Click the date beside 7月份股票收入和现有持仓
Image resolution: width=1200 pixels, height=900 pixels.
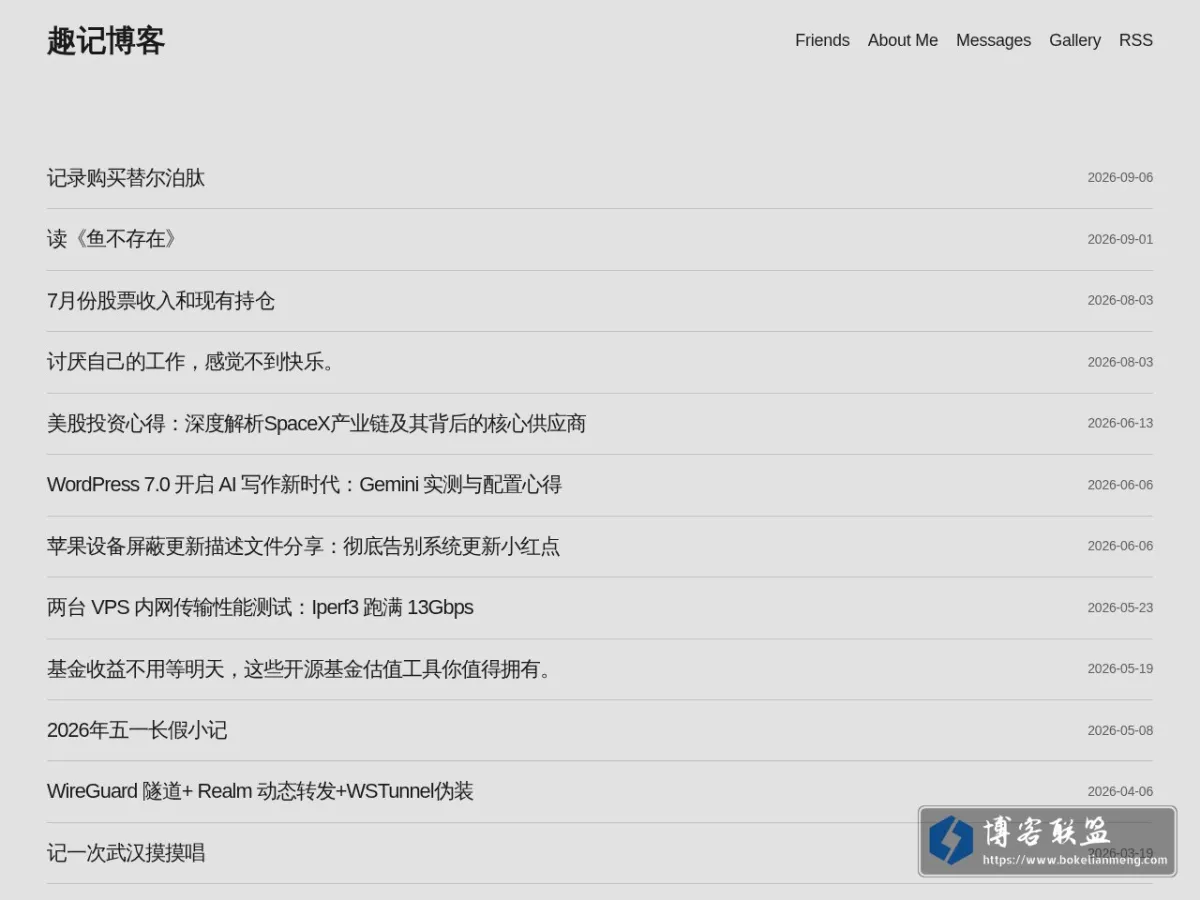1120,301
